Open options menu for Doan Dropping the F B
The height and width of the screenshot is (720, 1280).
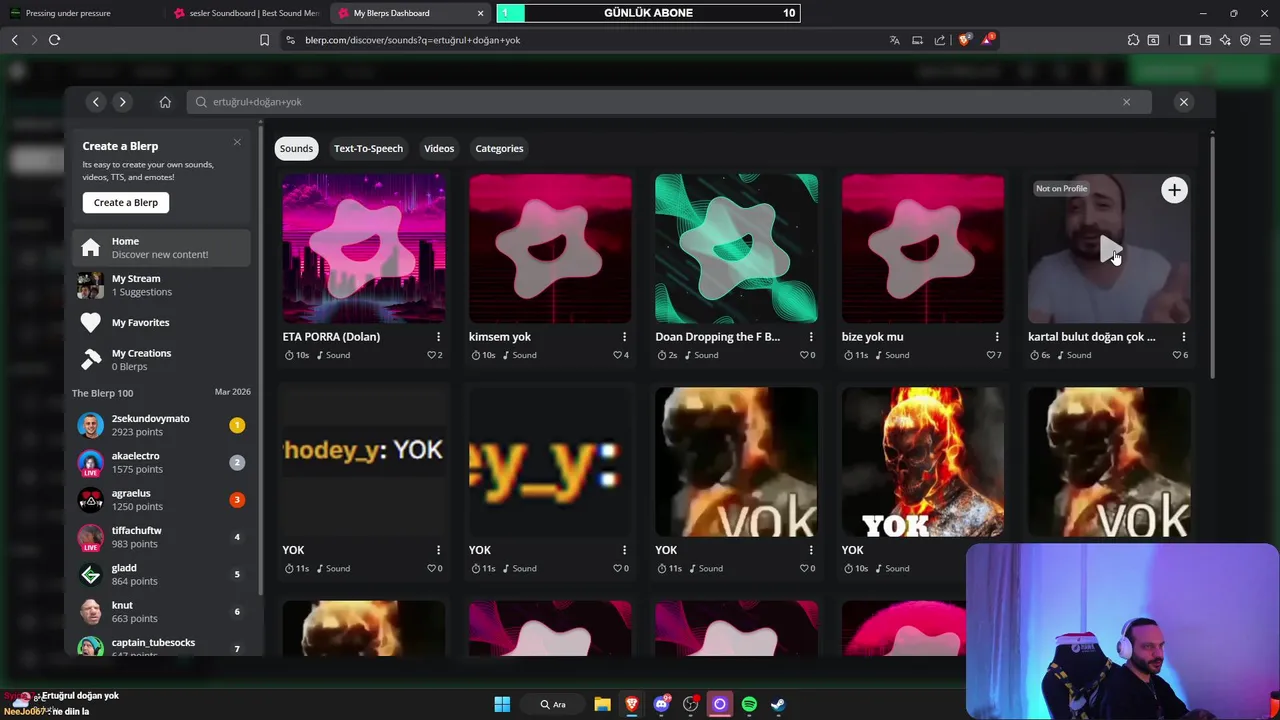click(x=811, y=337)
